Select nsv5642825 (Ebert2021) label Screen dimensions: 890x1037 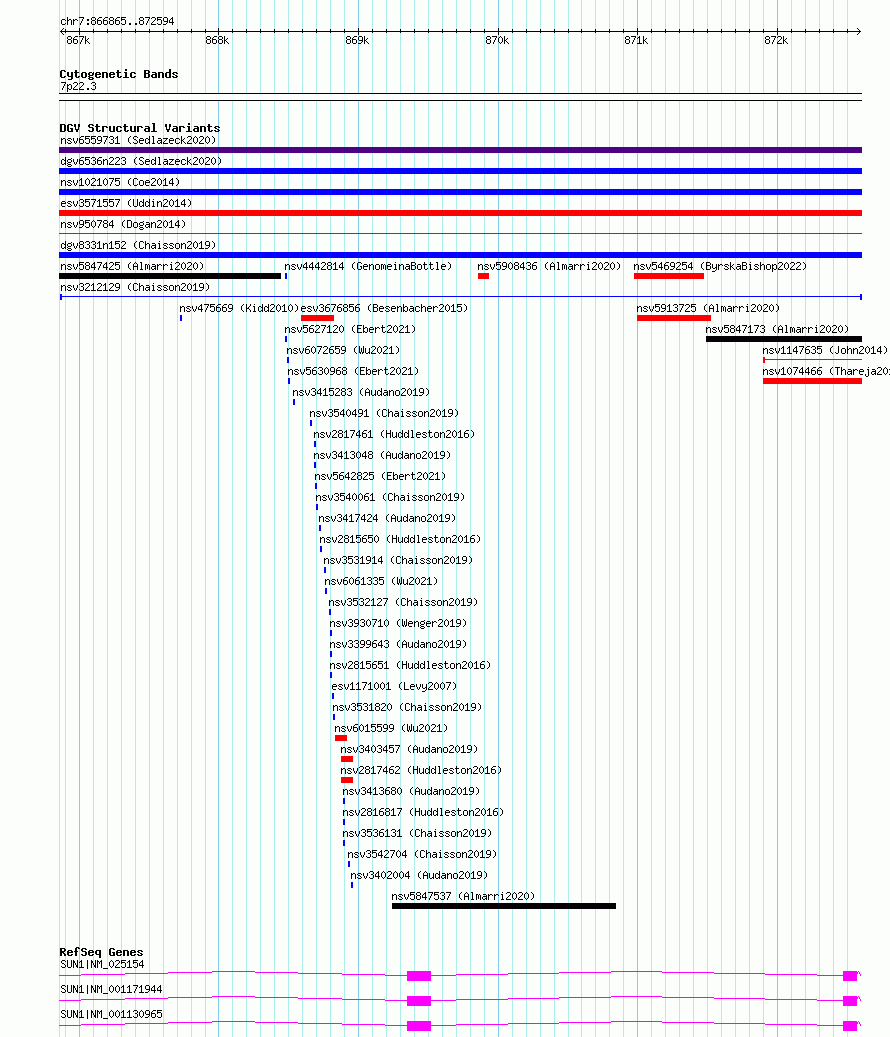point(380,477)
